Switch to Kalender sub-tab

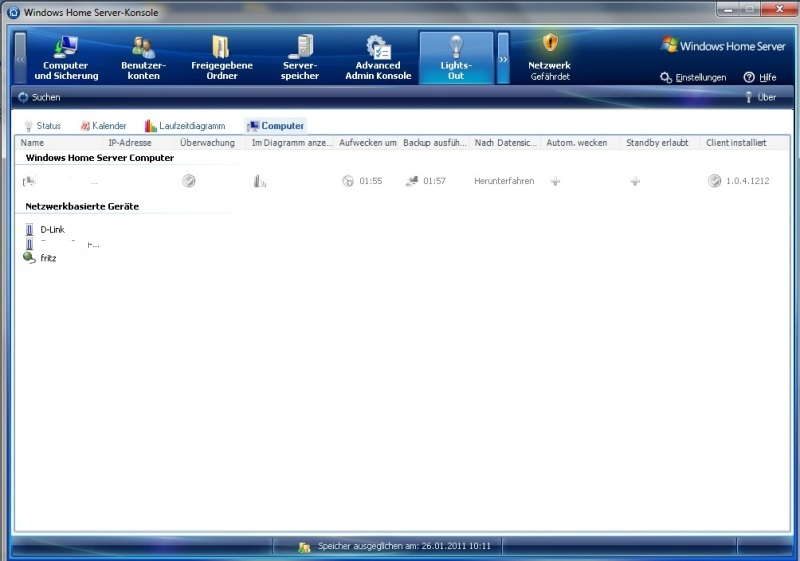(103, 125)
